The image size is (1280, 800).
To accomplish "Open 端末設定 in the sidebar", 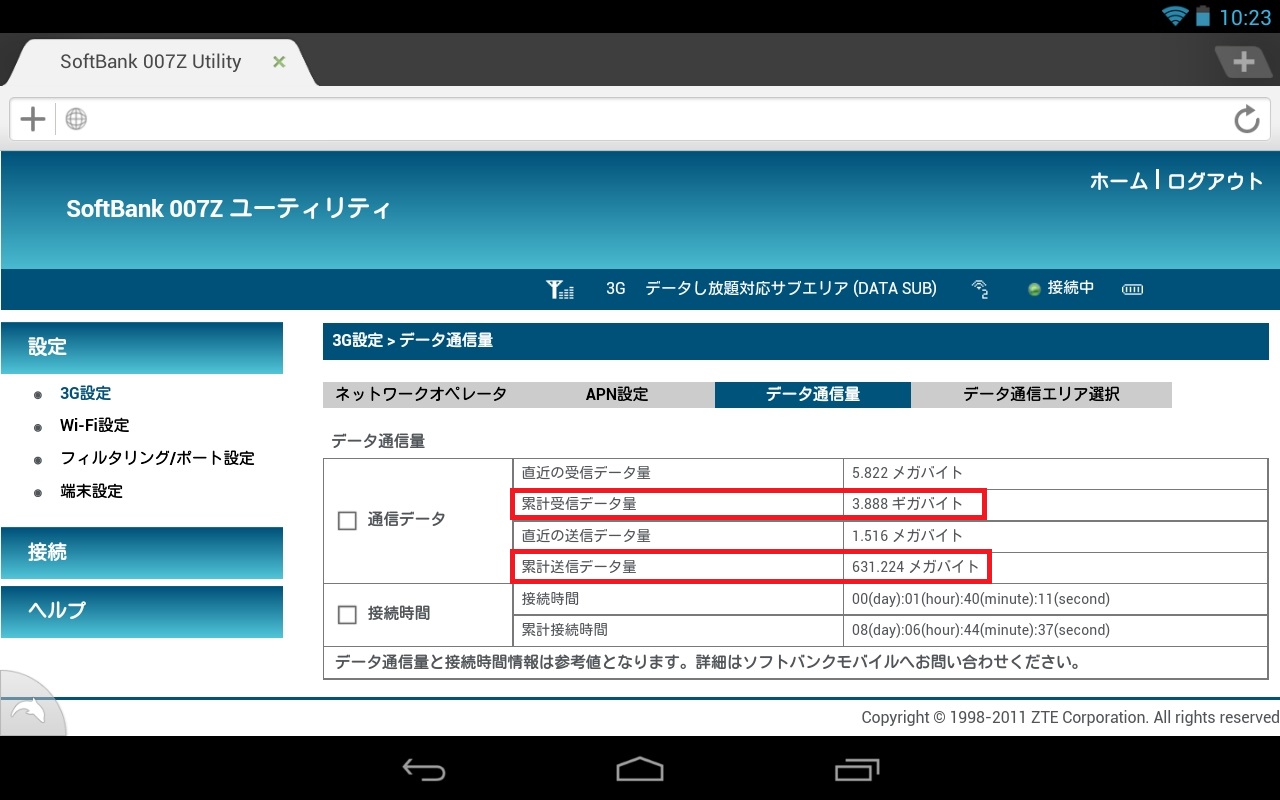I will pos(91,491).
